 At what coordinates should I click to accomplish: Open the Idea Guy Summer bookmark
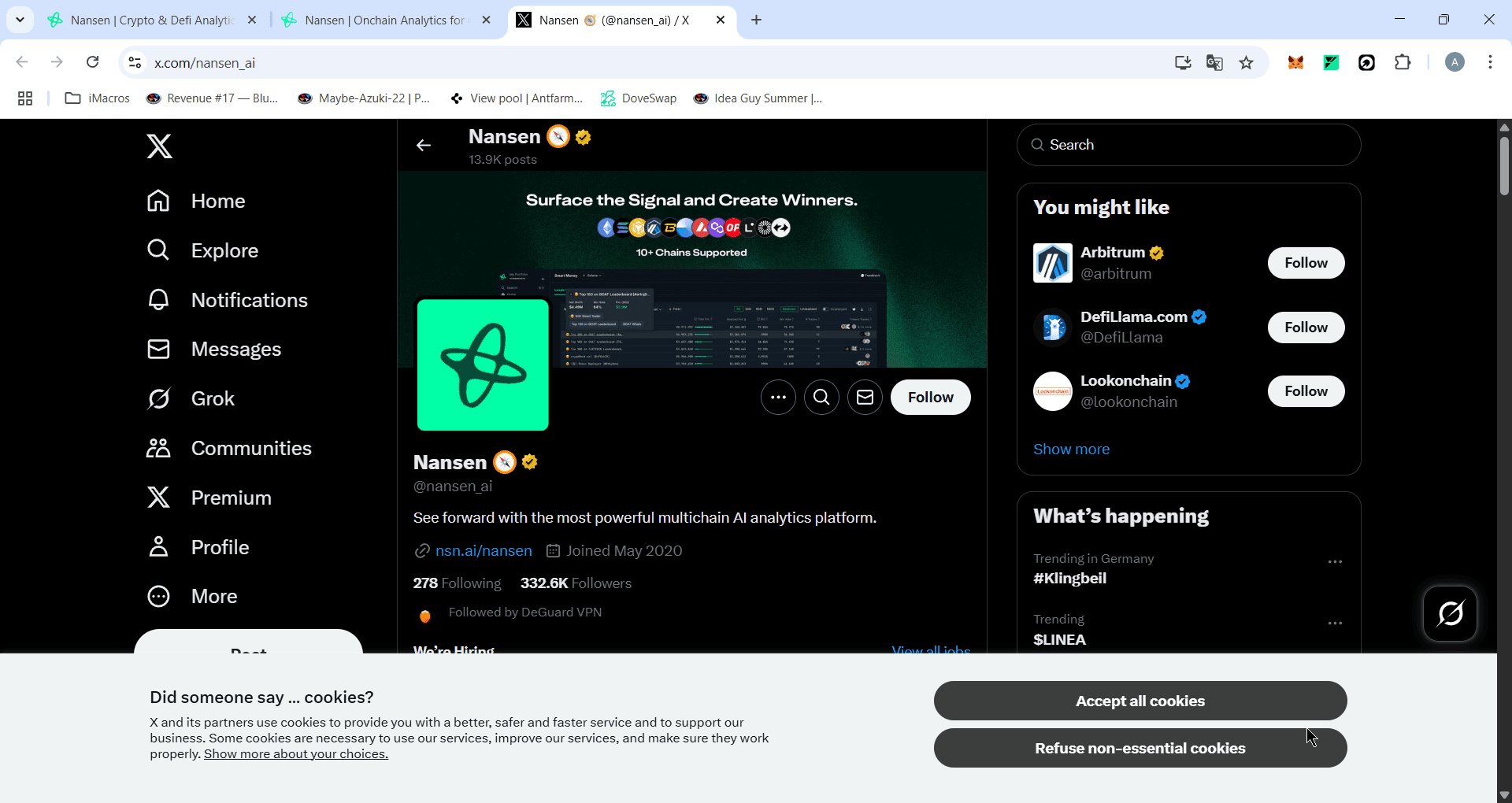point(758,98)
